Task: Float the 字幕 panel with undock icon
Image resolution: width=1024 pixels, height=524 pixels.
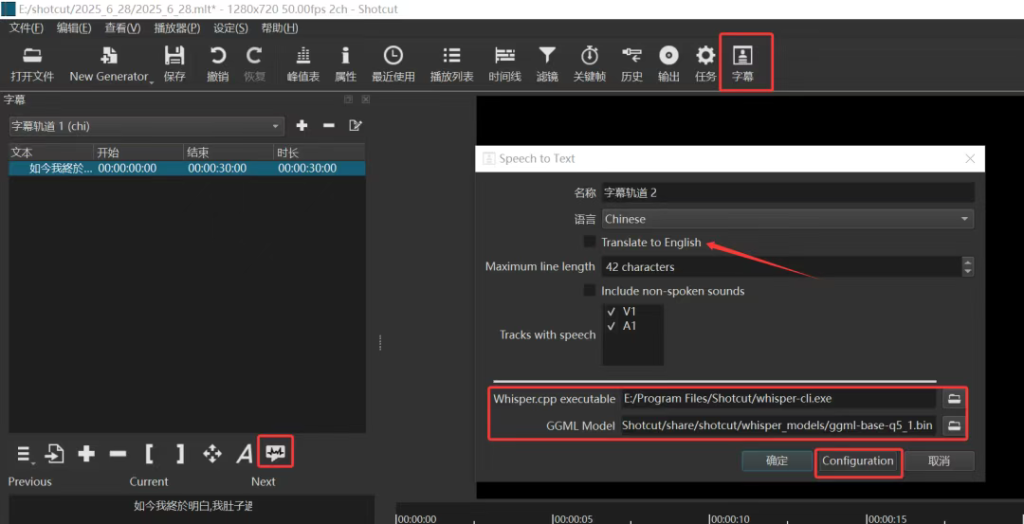Action: (x=349, y=99)
